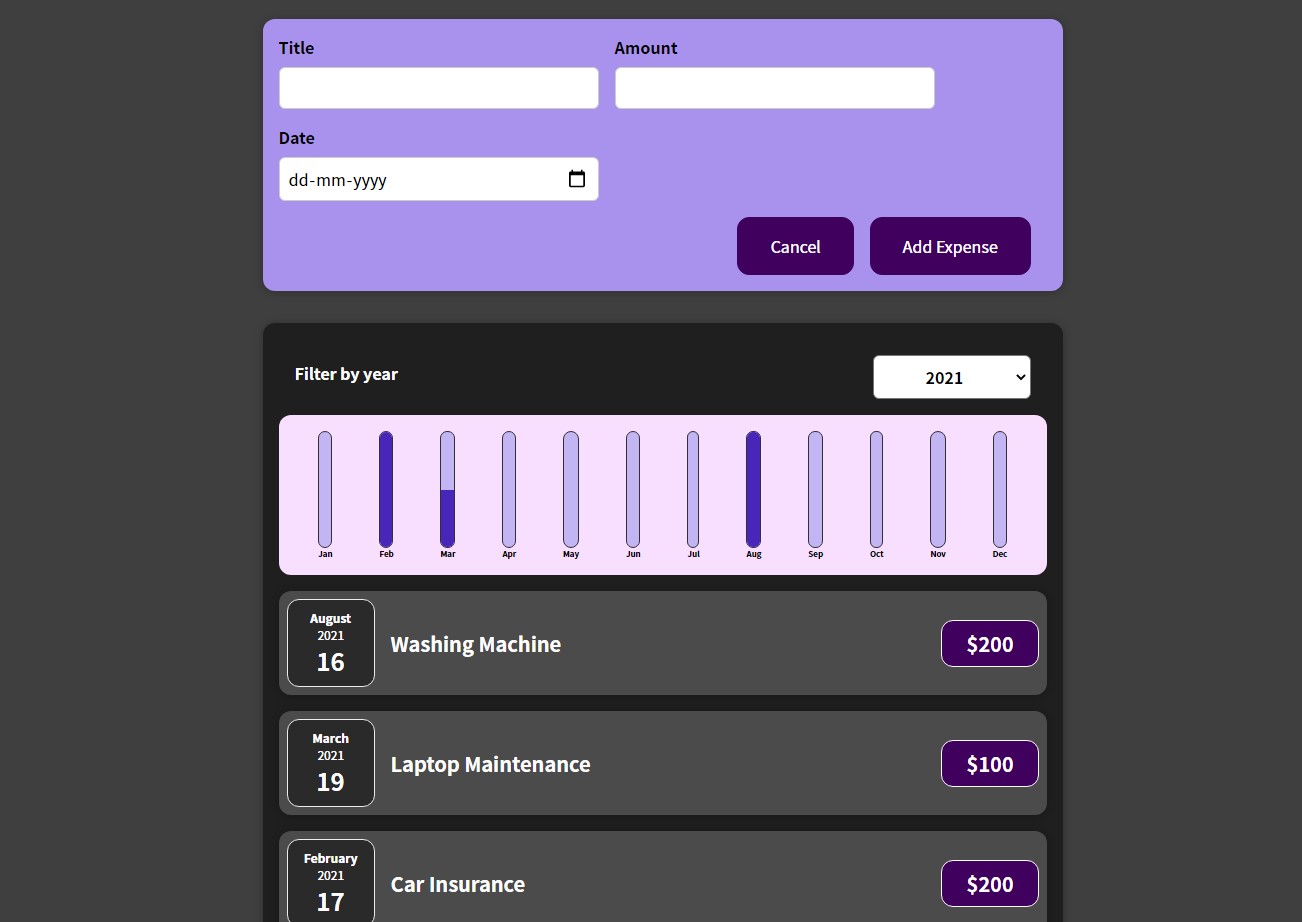This screenshot has height=922, width=1302.
Task: Select the Car Insurance expense title
Action: tap(458, 884)
